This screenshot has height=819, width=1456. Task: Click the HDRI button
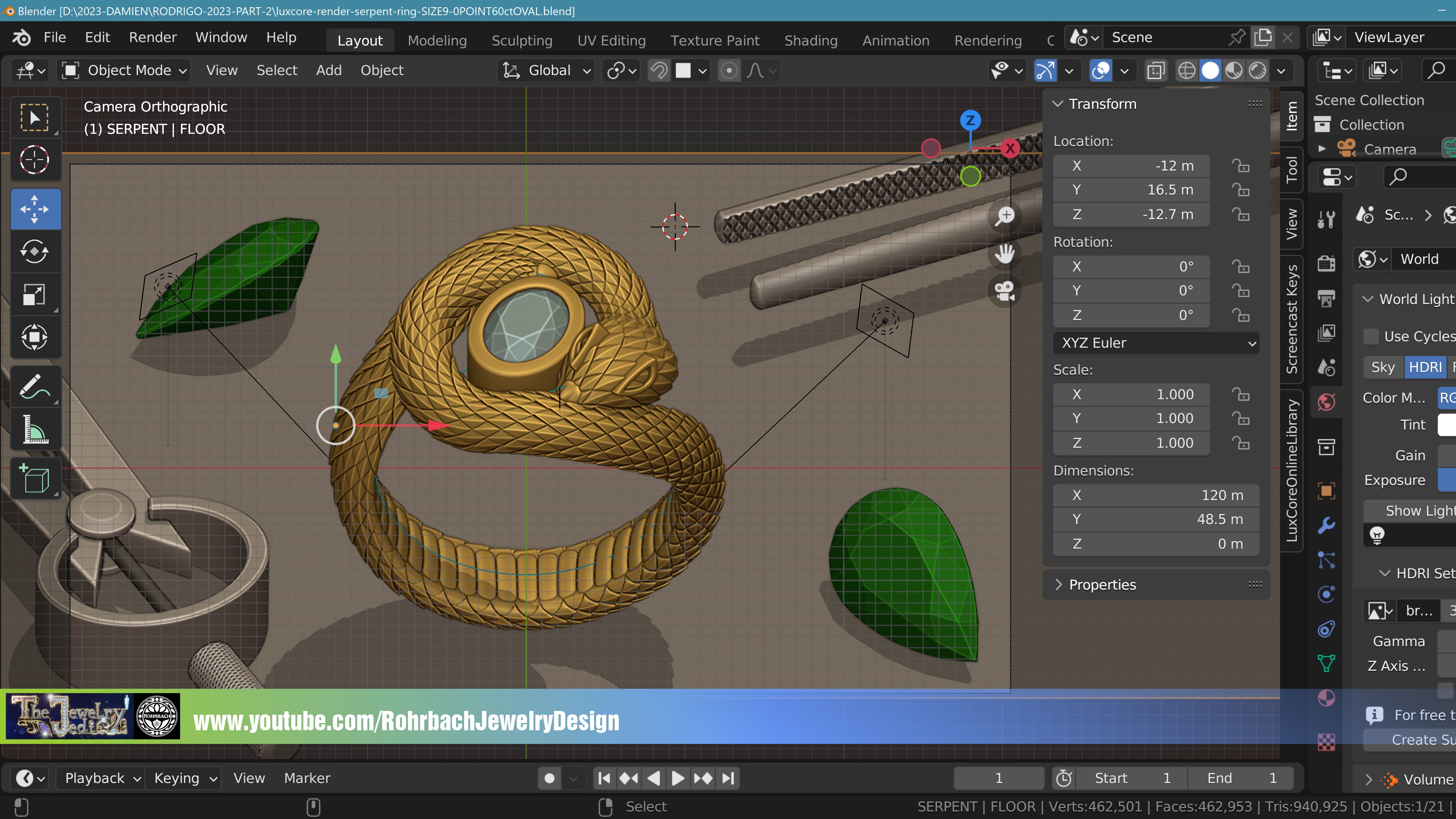(1425, 367)
